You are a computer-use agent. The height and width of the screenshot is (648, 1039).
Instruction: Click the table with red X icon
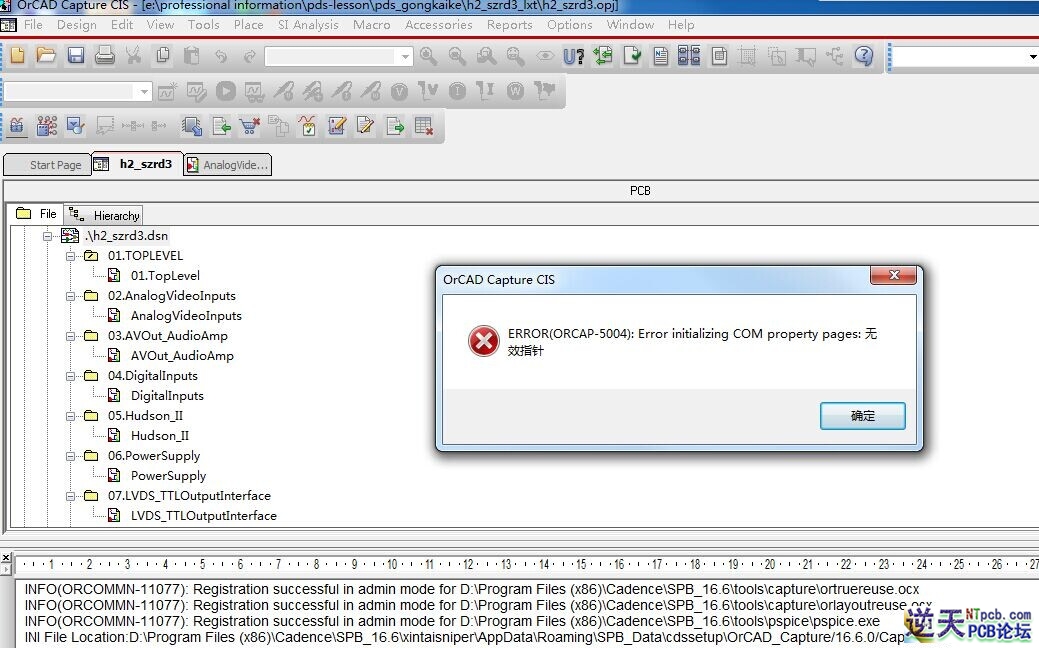click(x=423, y=125)
